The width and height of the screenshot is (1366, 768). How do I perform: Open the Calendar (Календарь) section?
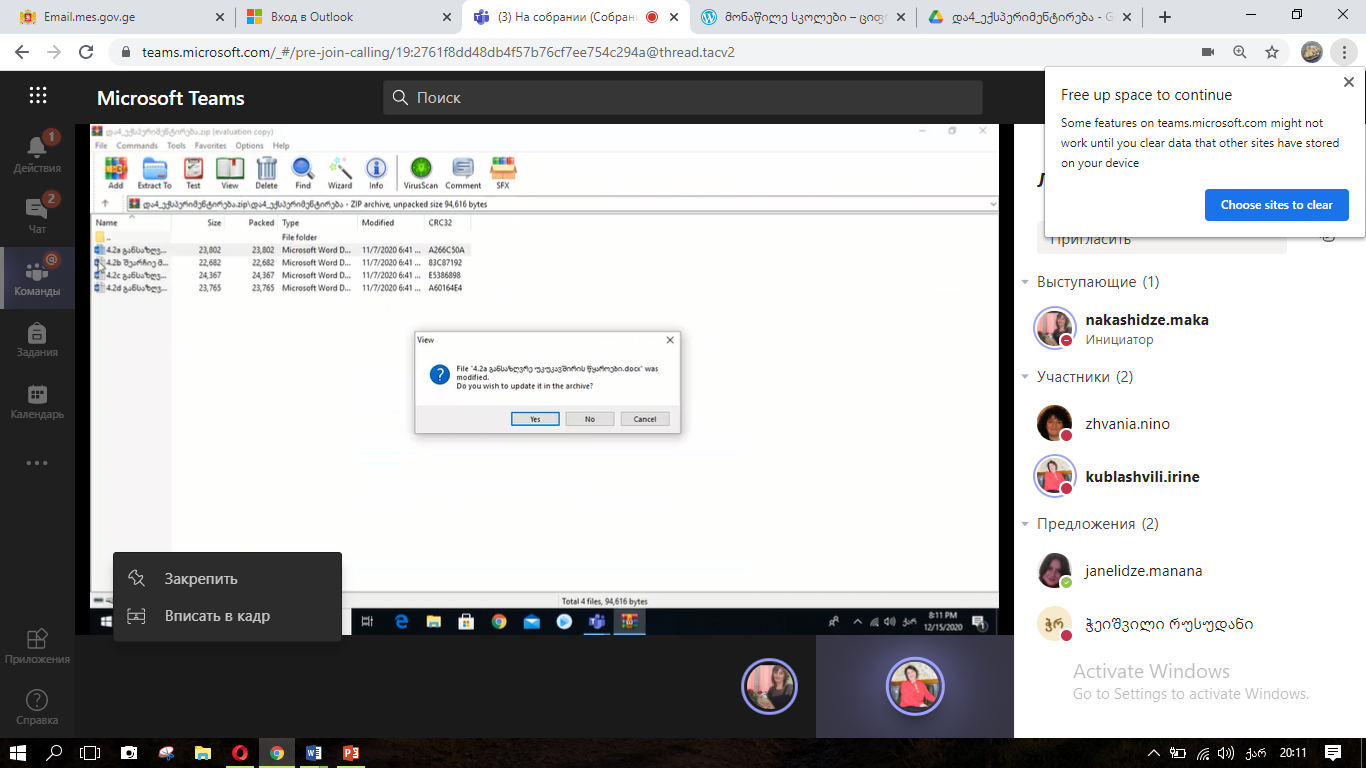(37, 402)
